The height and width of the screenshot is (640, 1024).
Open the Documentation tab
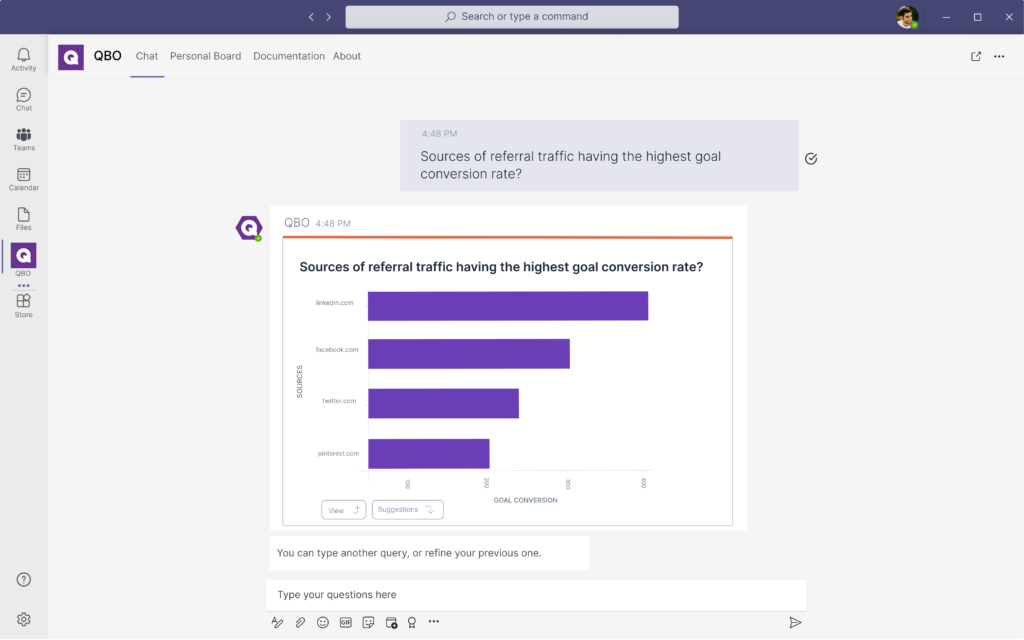click(288, 57)
